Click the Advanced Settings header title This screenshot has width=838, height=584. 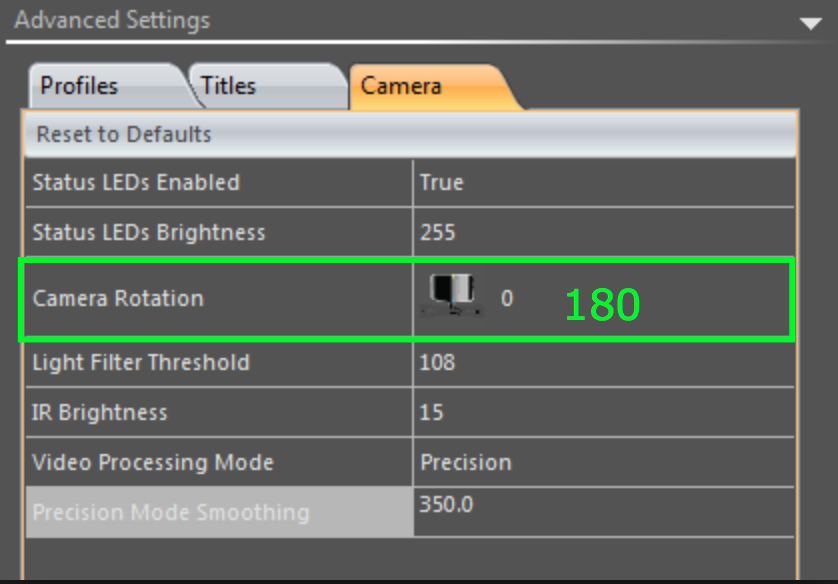pyautogui.click(x=112, y=20)
